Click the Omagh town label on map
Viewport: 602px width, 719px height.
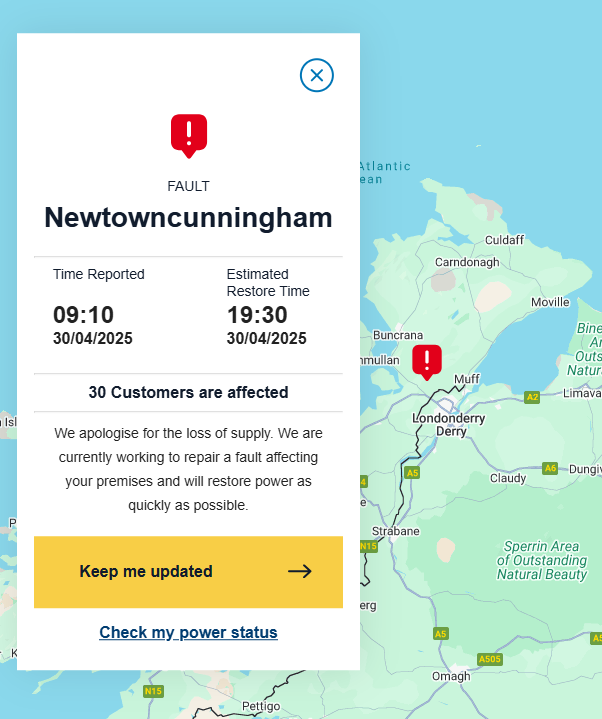click(450, 677)
